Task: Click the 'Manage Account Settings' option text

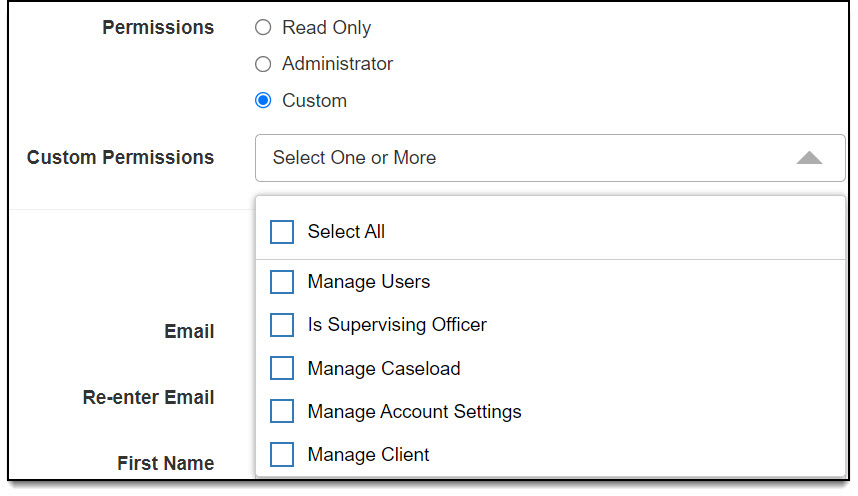Action: [x=415, y=411]
